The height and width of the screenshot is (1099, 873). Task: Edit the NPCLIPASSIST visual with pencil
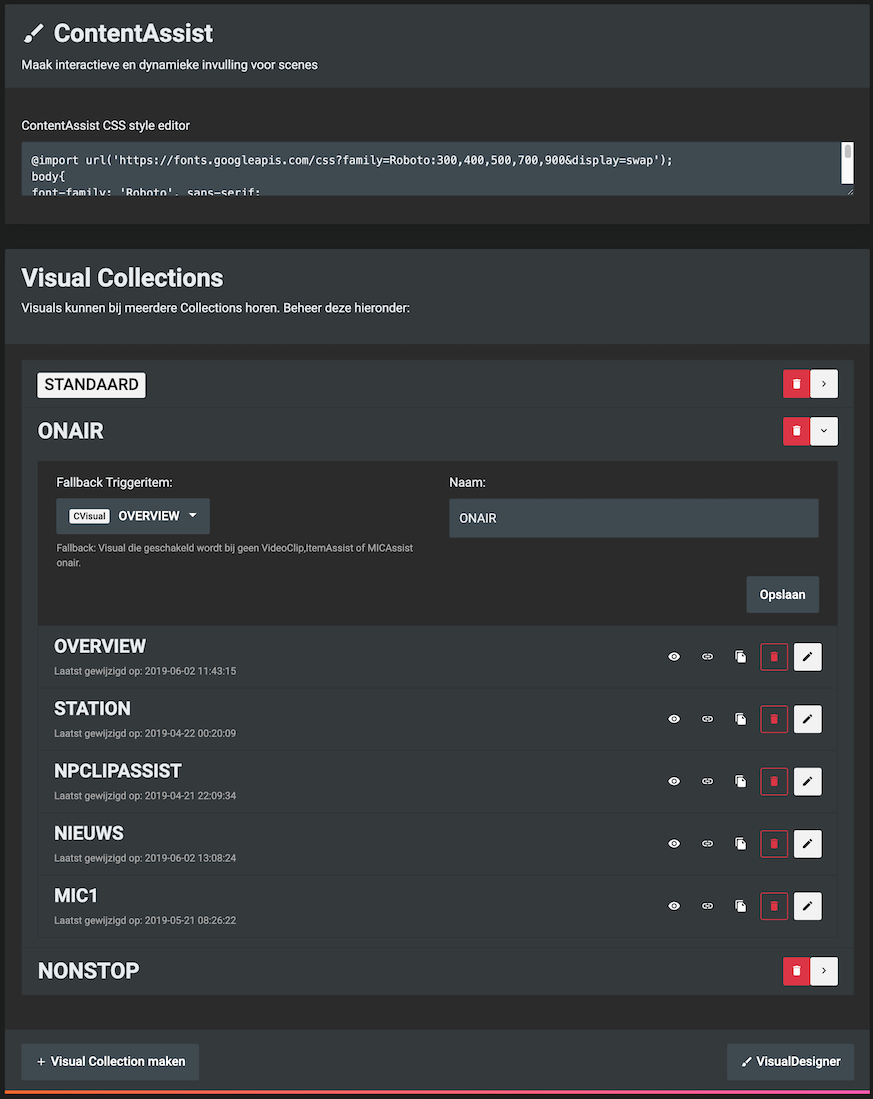coord(808,781)
